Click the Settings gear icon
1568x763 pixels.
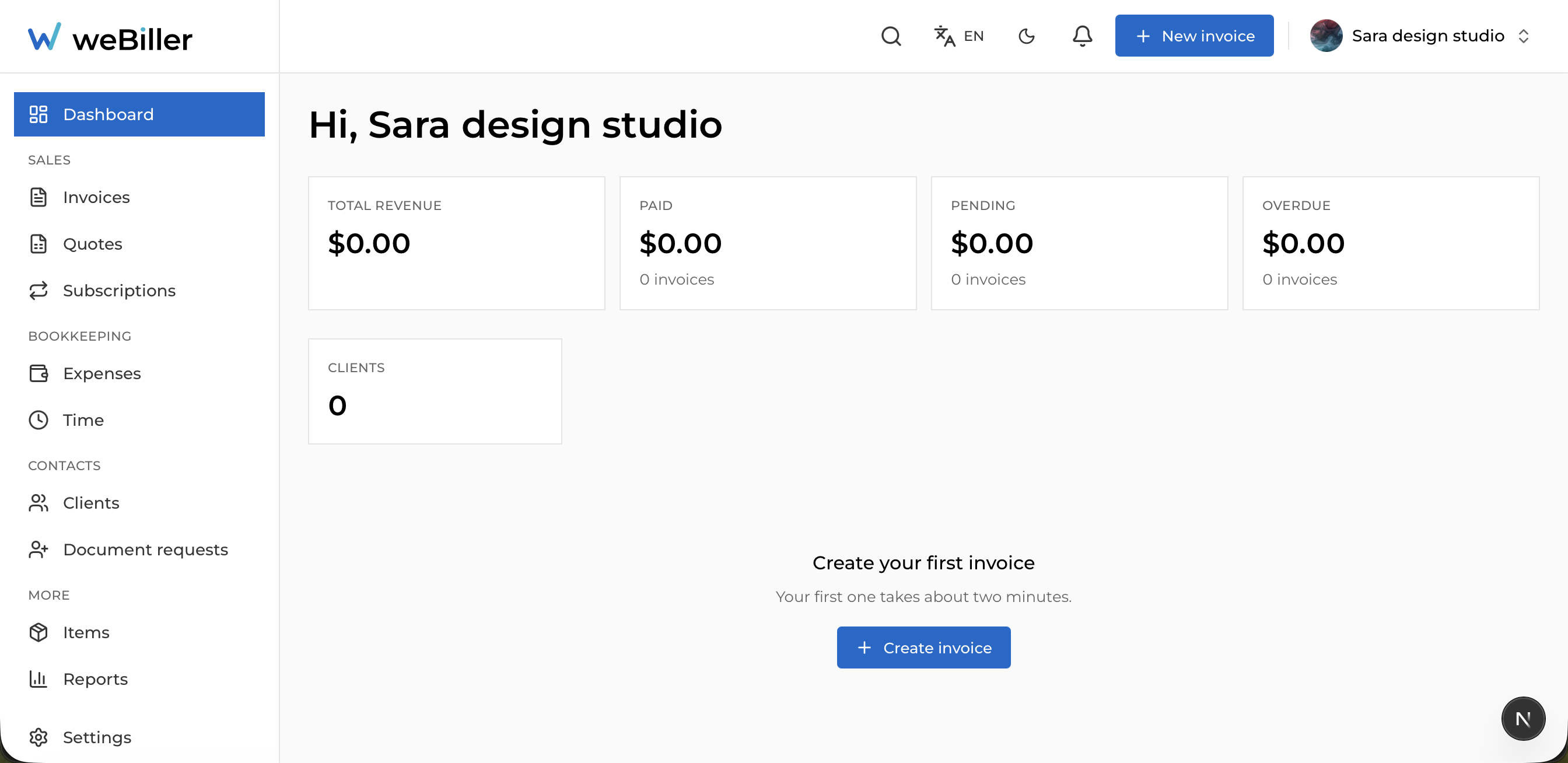(x=38, y=737)
